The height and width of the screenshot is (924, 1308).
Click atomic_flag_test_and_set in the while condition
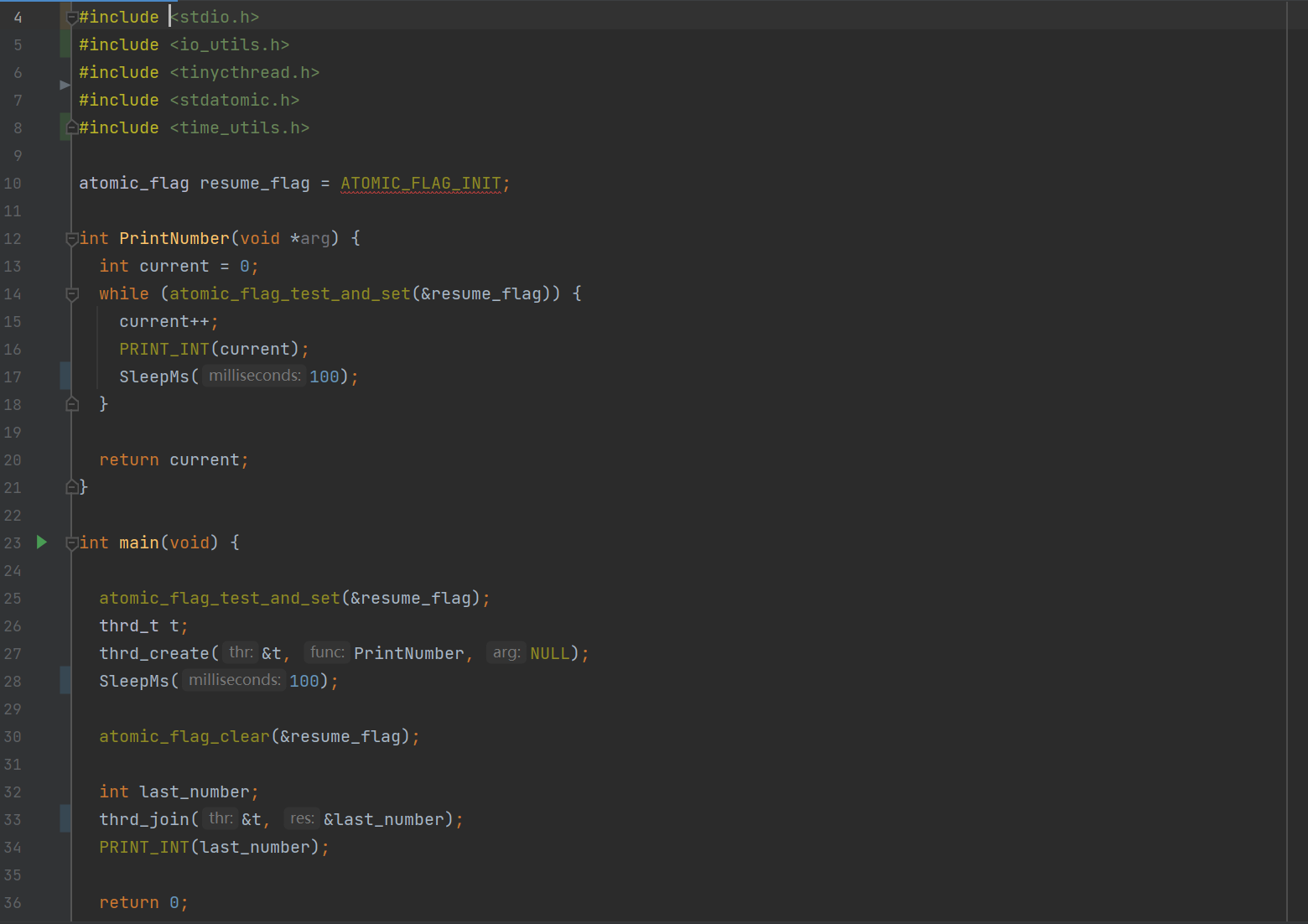pos(290,293)
